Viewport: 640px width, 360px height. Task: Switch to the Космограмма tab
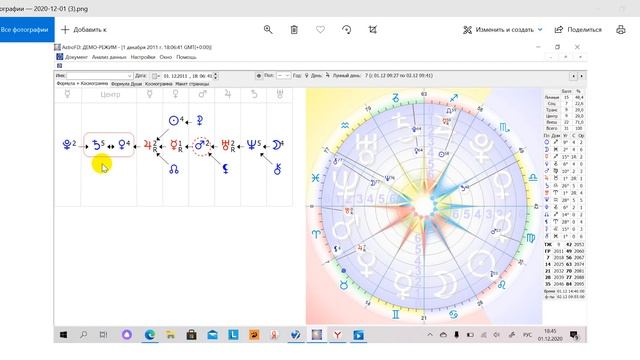pyautogui.click(x=158, y=84)
